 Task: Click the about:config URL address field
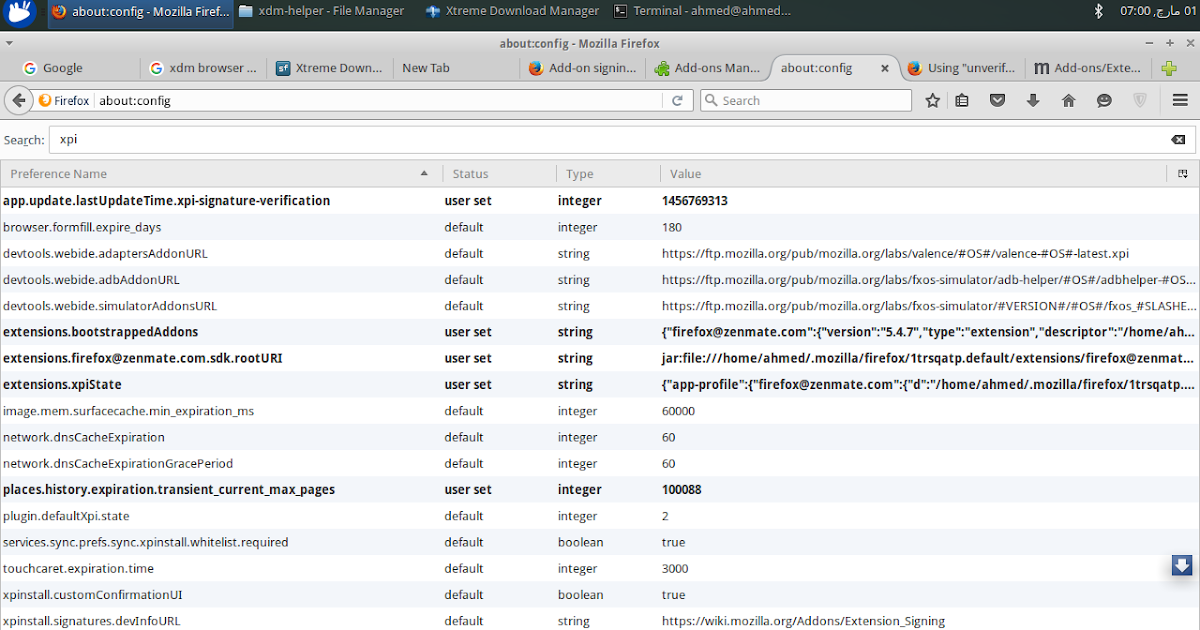380,100
